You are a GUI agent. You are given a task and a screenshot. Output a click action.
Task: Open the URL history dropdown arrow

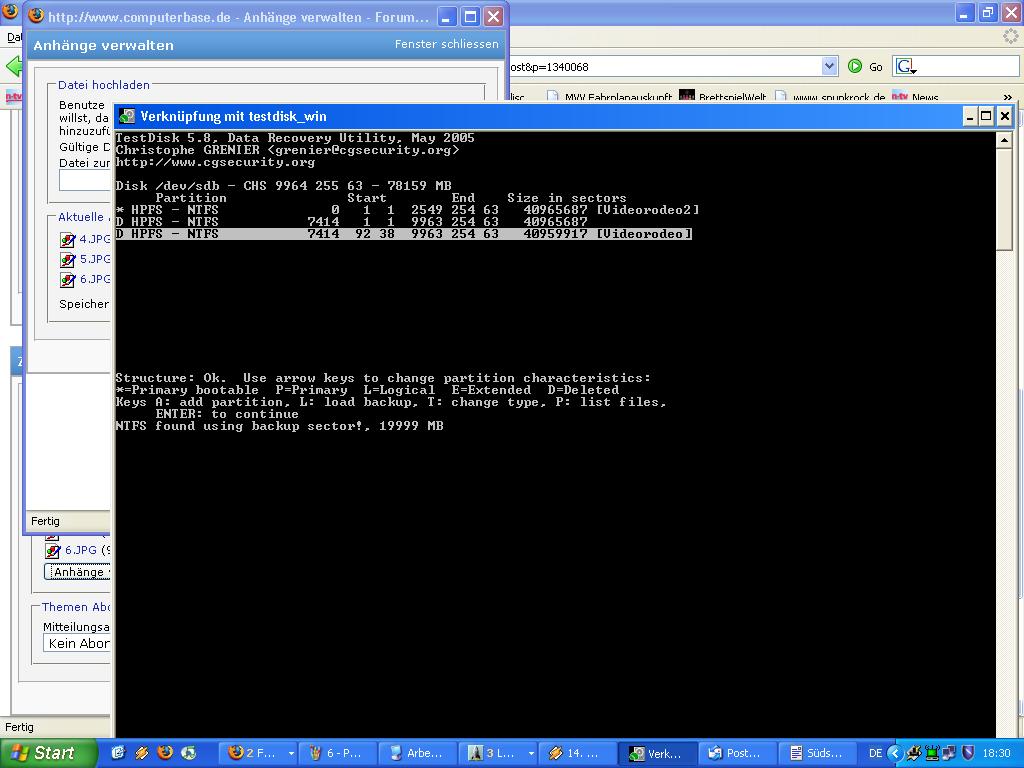829,66
